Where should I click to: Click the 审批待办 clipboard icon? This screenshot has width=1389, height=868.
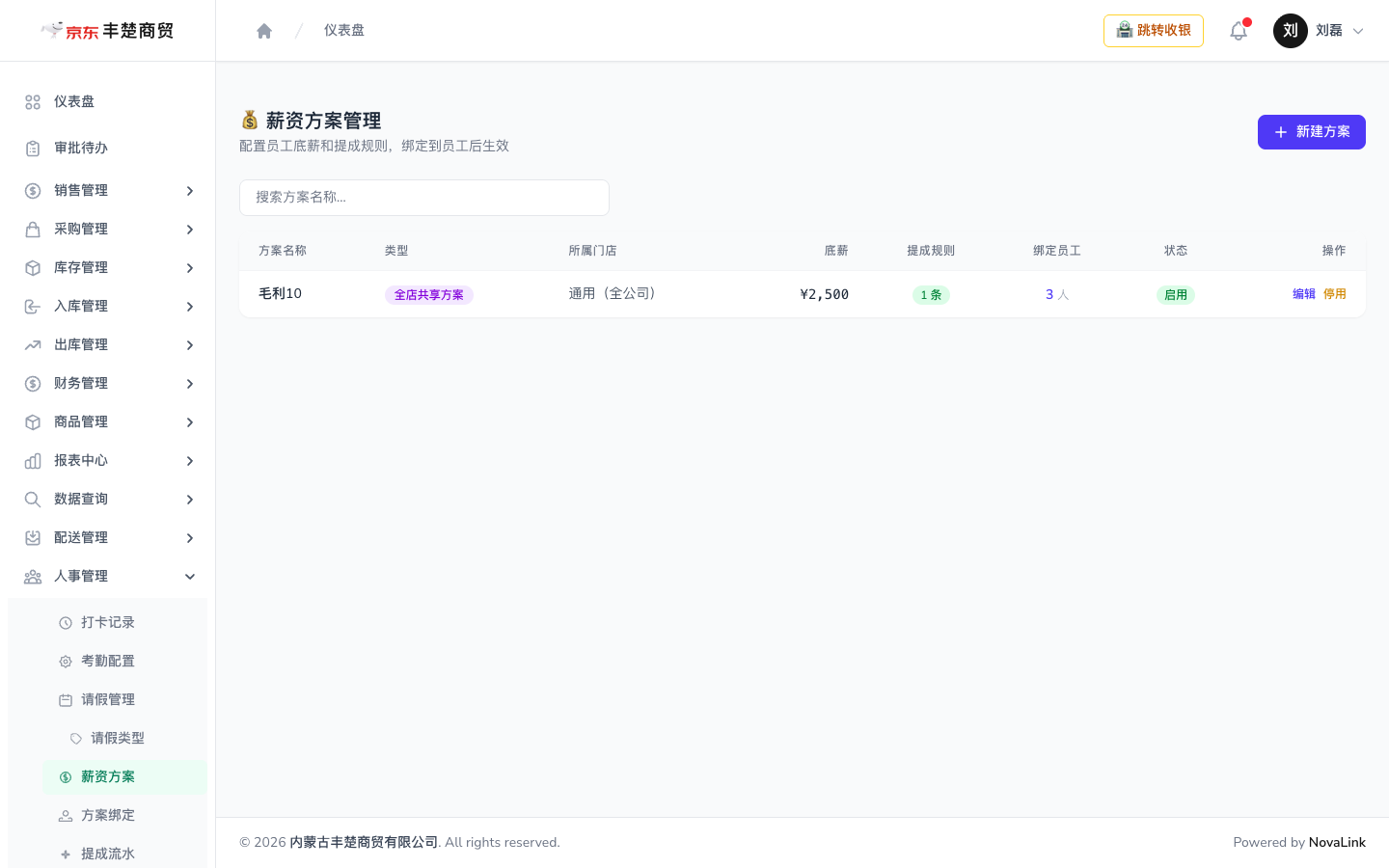[x=33, y=149]
